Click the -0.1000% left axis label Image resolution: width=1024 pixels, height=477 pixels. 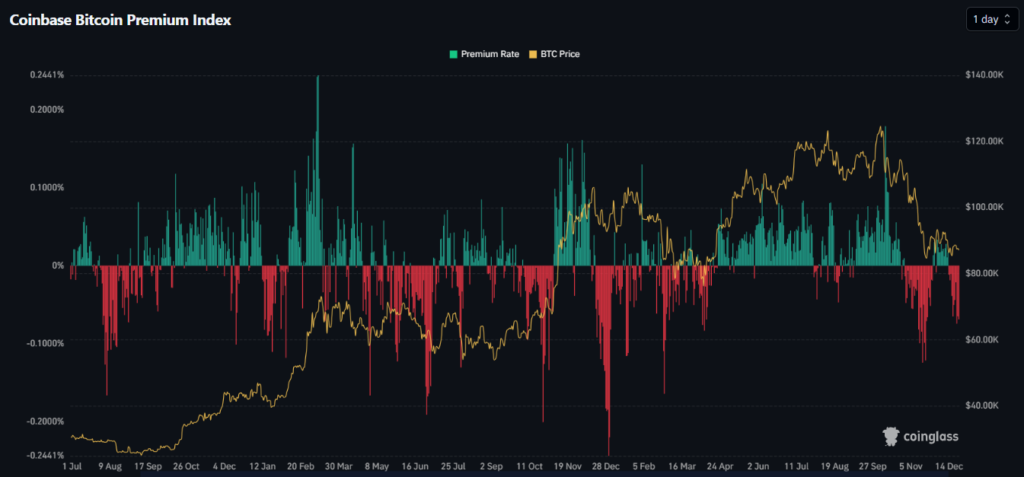[x=46, y=343]
